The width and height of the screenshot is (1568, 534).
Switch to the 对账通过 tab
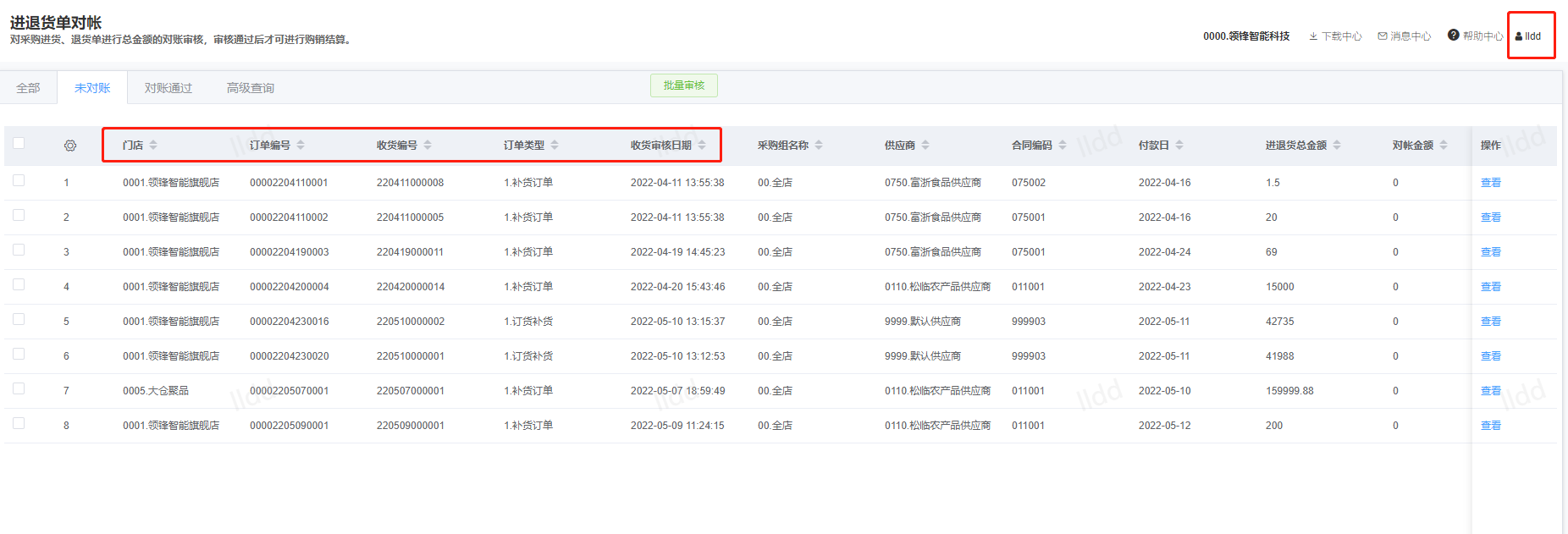click(x=168, y=88)
